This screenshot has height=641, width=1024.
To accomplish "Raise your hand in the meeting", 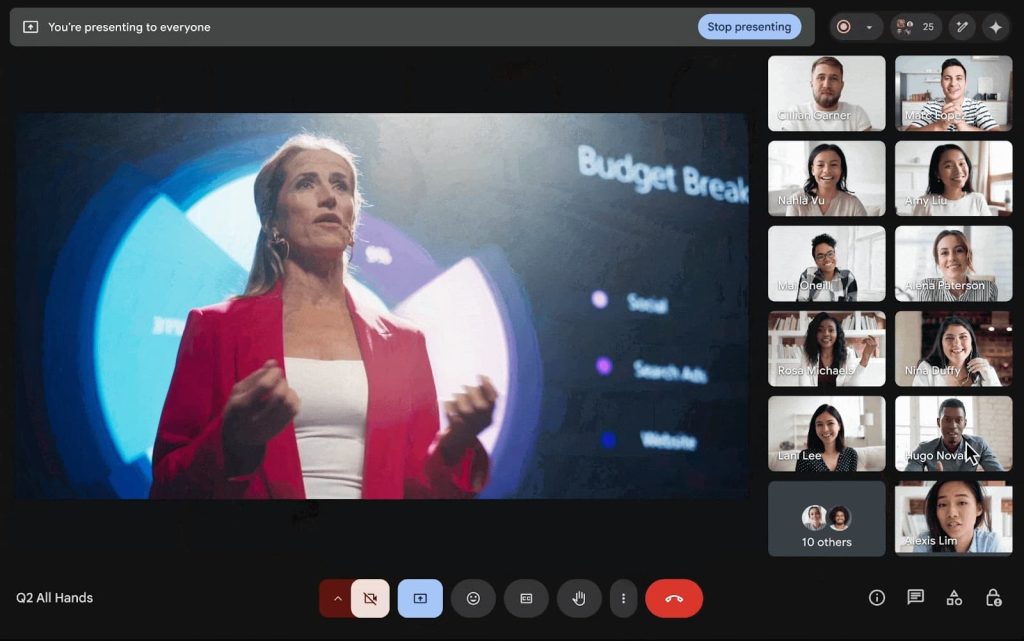I will 579,598.
